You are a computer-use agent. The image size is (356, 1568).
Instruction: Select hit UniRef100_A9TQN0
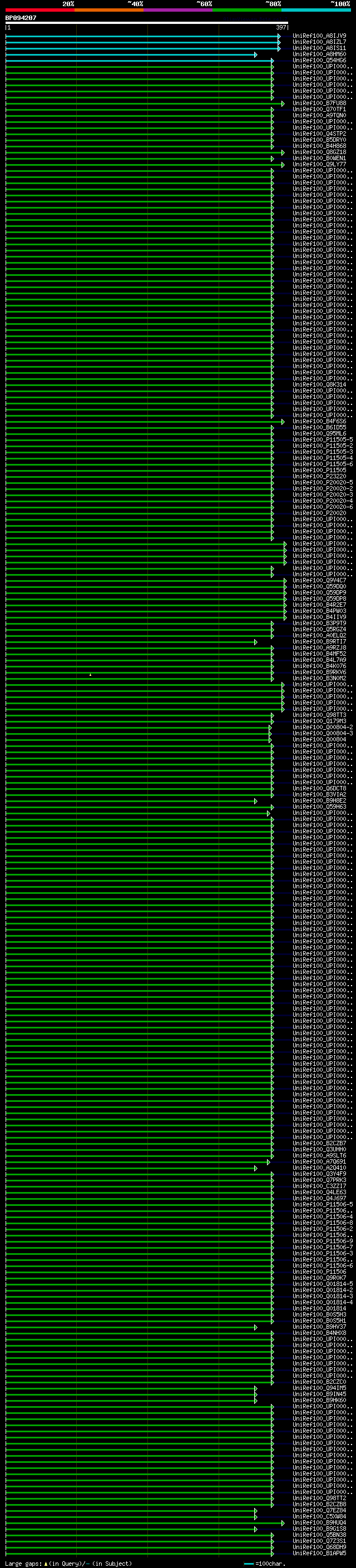coord(319,116)
